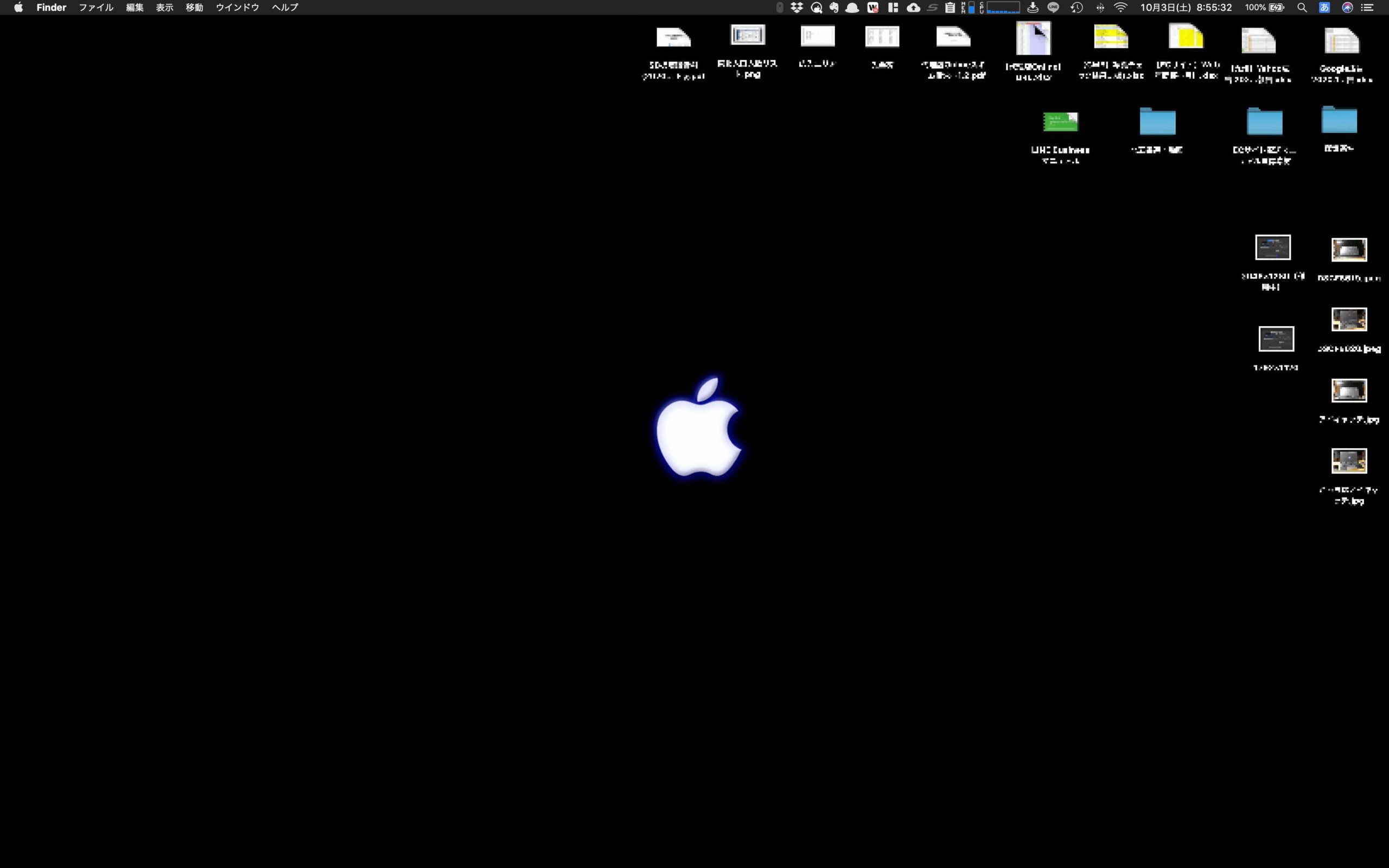This screenshot has width=1389, height=868.
Task: Open the Wi-Fi status menu
Action: (x=1120, y=8)
